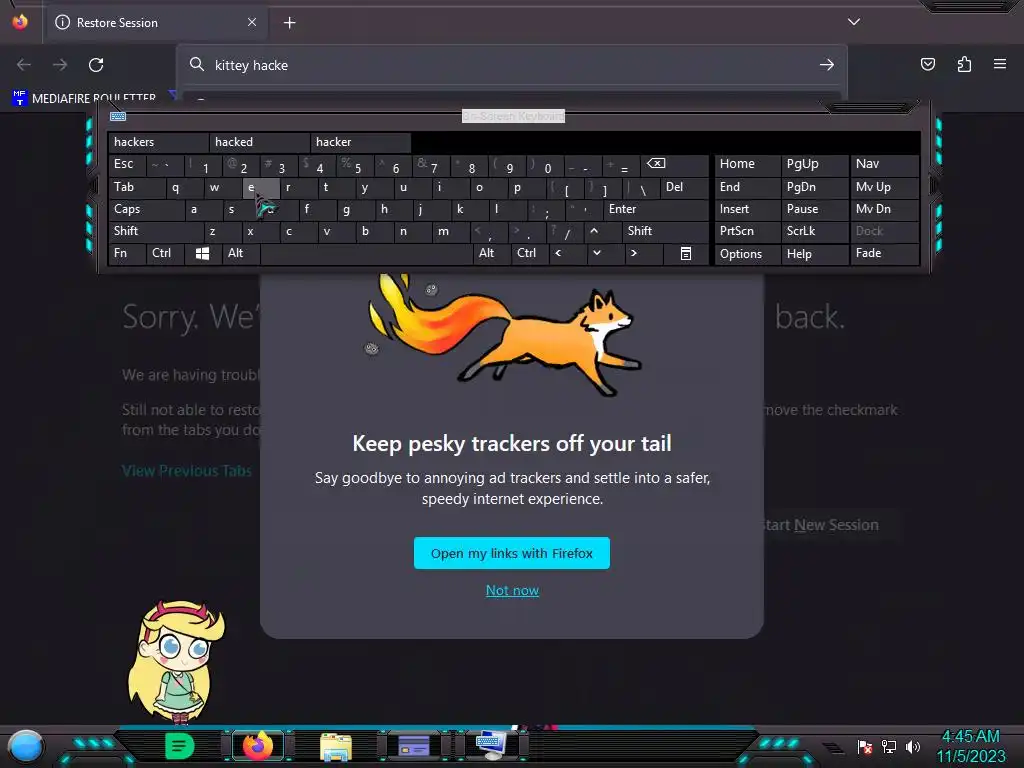Click the PgDn key
This screenshot has width=1024, height=768.
[x=814, y=187]
